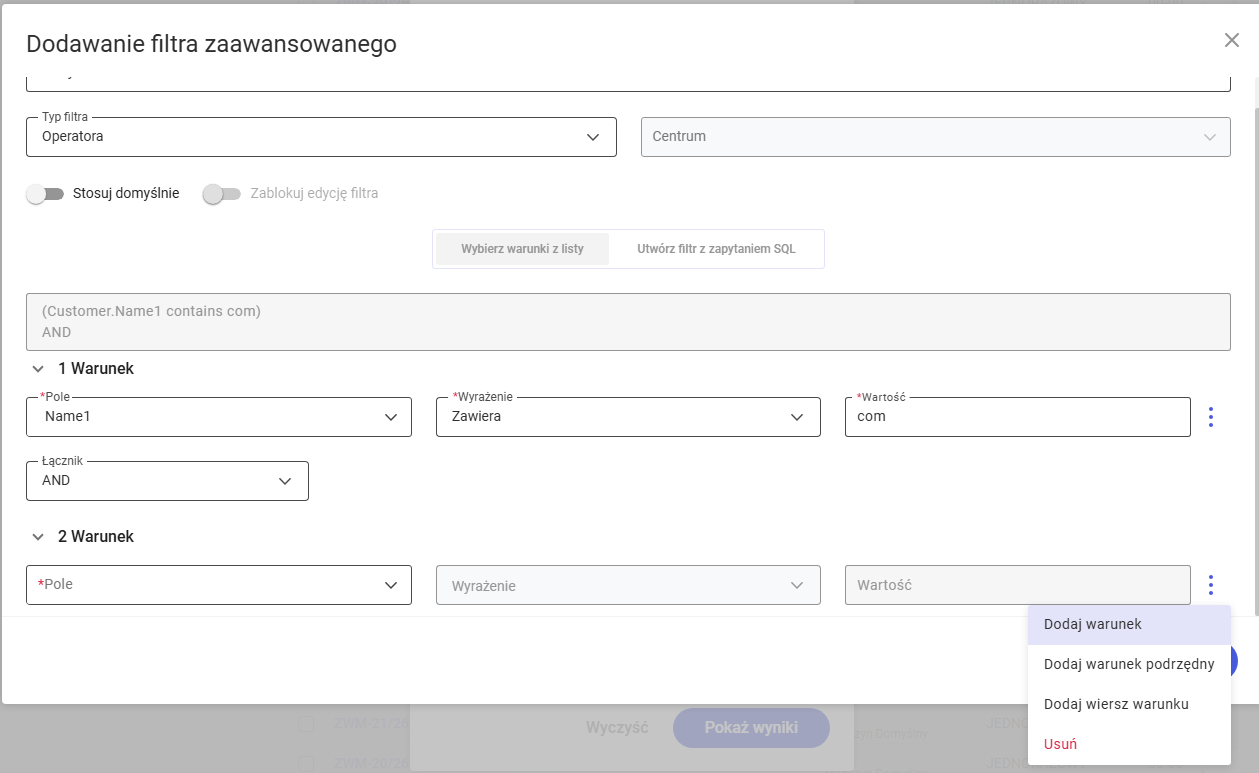Click three-dot menu icon for 2 Warunek row
Screen dimensions: 1259x773
[x=1211, y=585]
